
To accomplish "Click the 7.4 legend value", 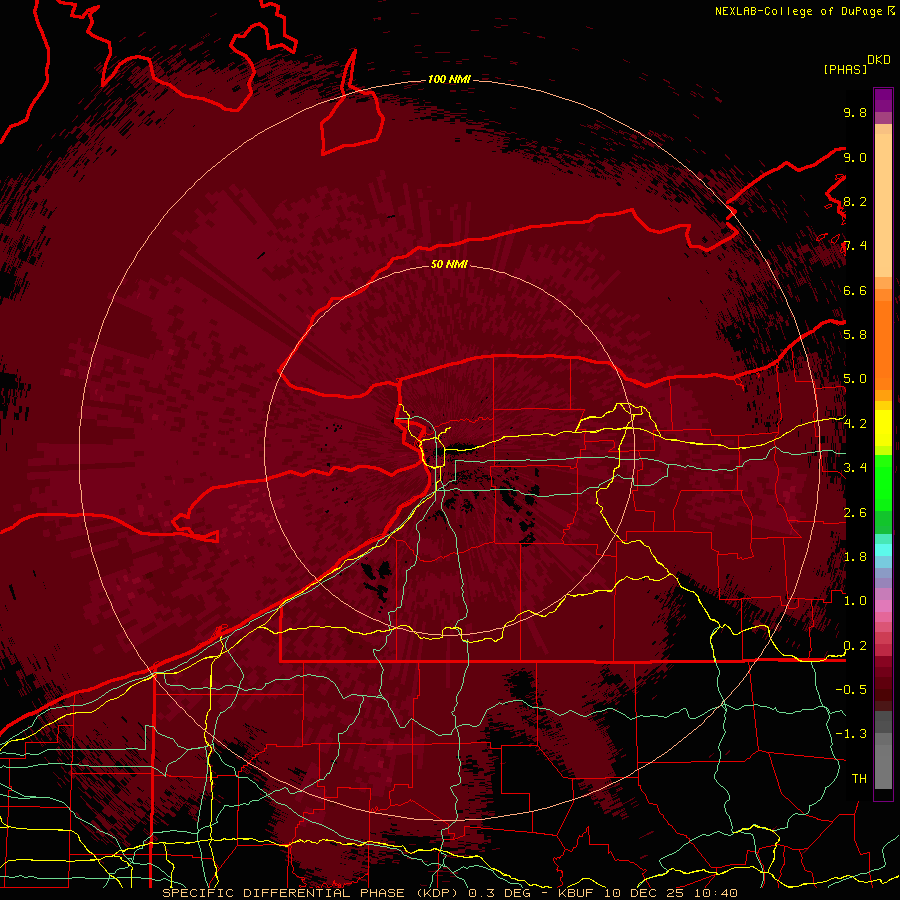I will (855, 246).
